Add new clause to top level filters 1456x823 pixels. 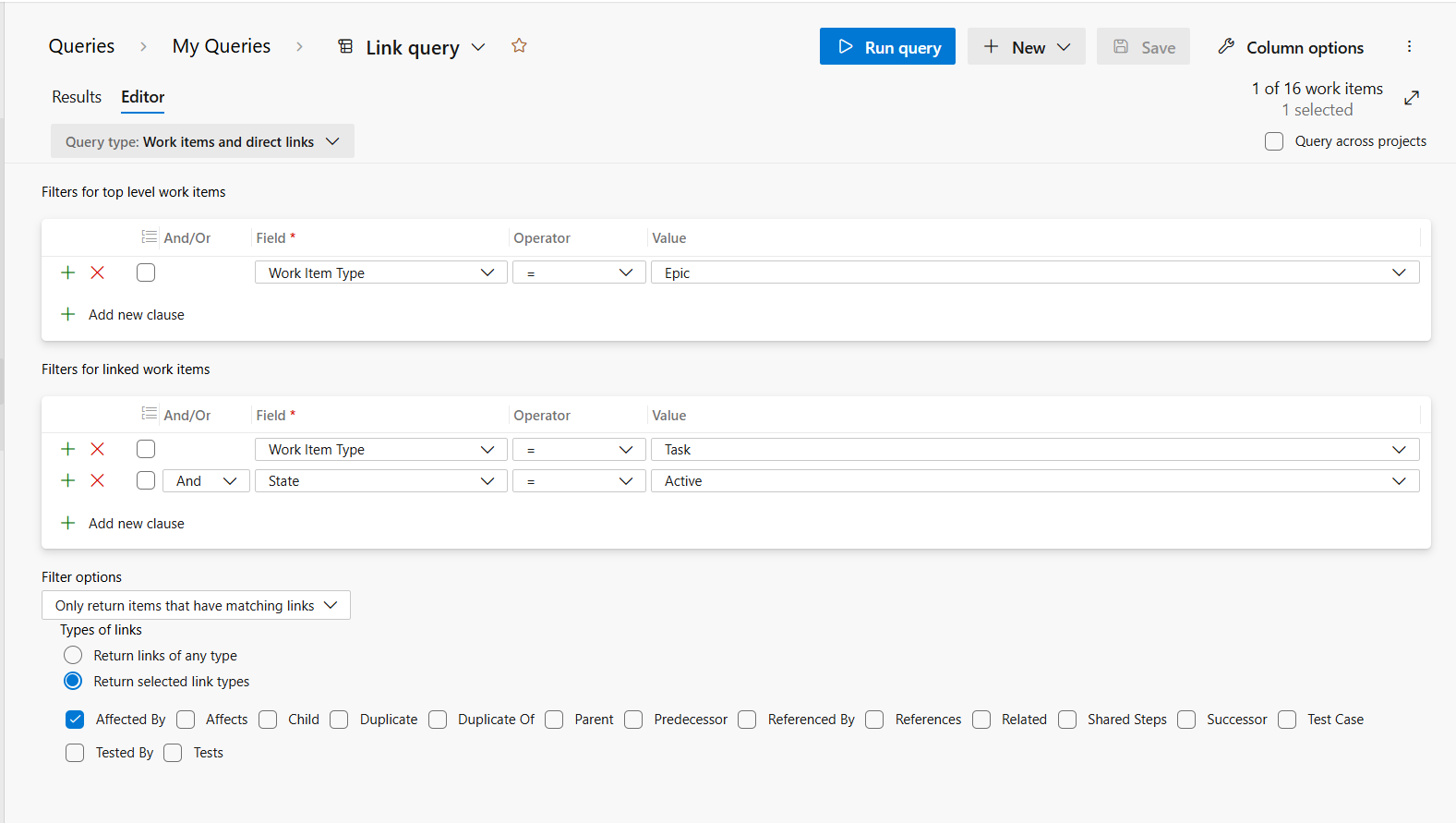click(x=122, y=314)
